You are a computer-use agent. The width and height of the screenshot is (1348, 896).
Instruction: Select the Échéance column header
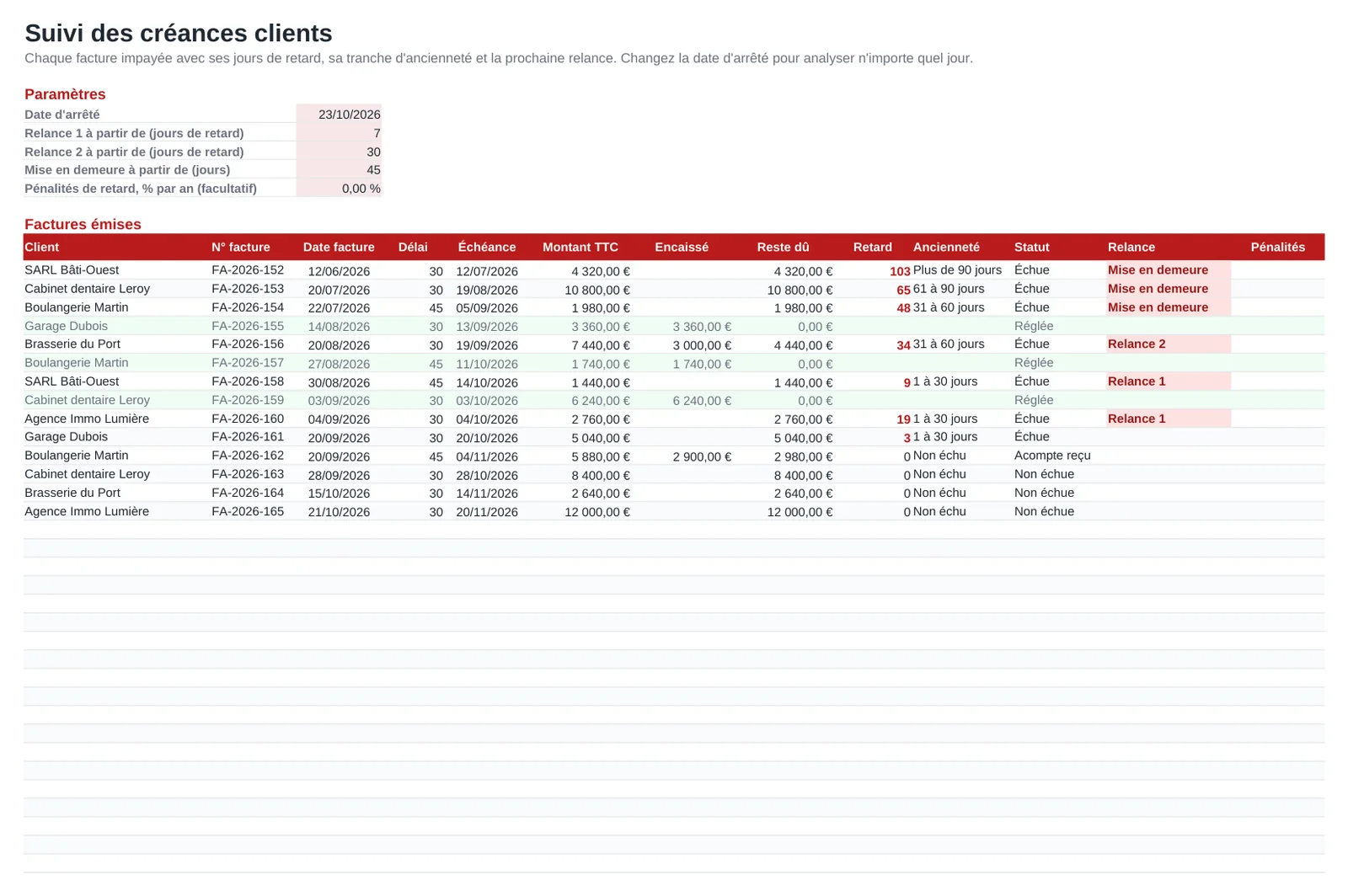tap(487, 247)
